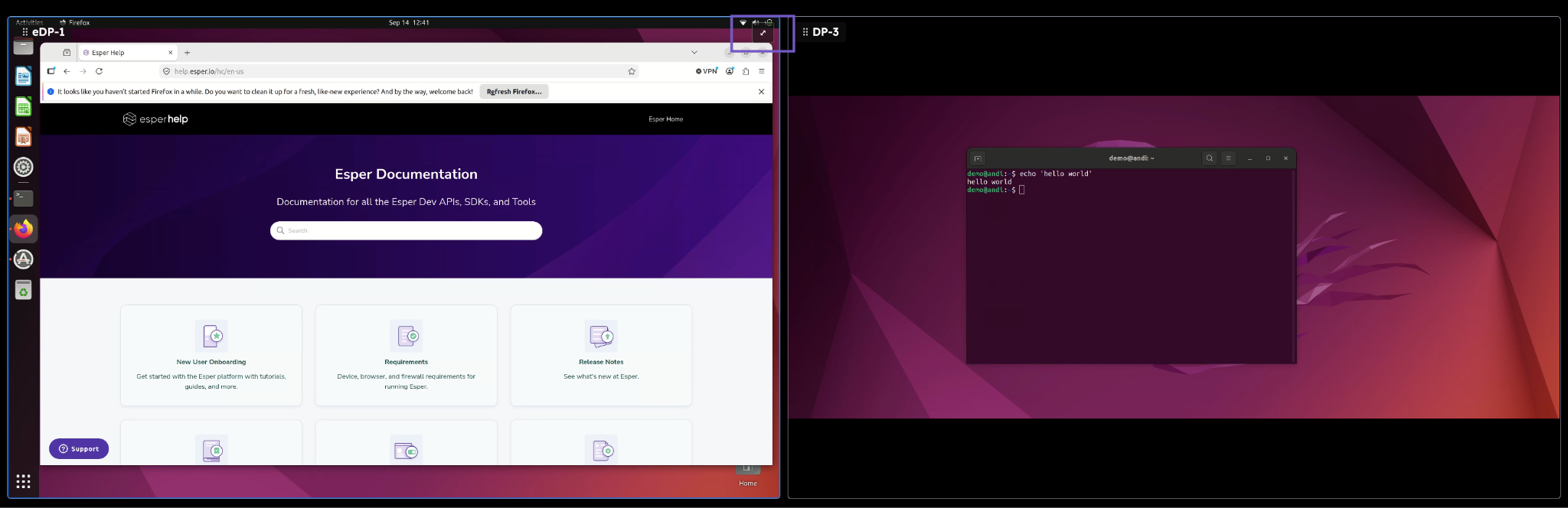
Task: Click the new tab plus button
Action: (187, 53)
